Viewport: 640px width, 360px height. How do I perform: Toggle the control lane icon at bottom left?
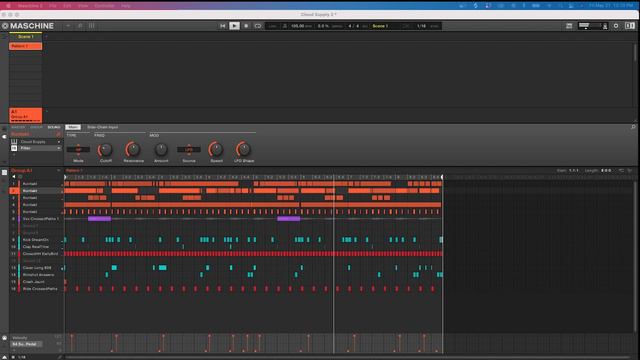[x=4, y=338]
